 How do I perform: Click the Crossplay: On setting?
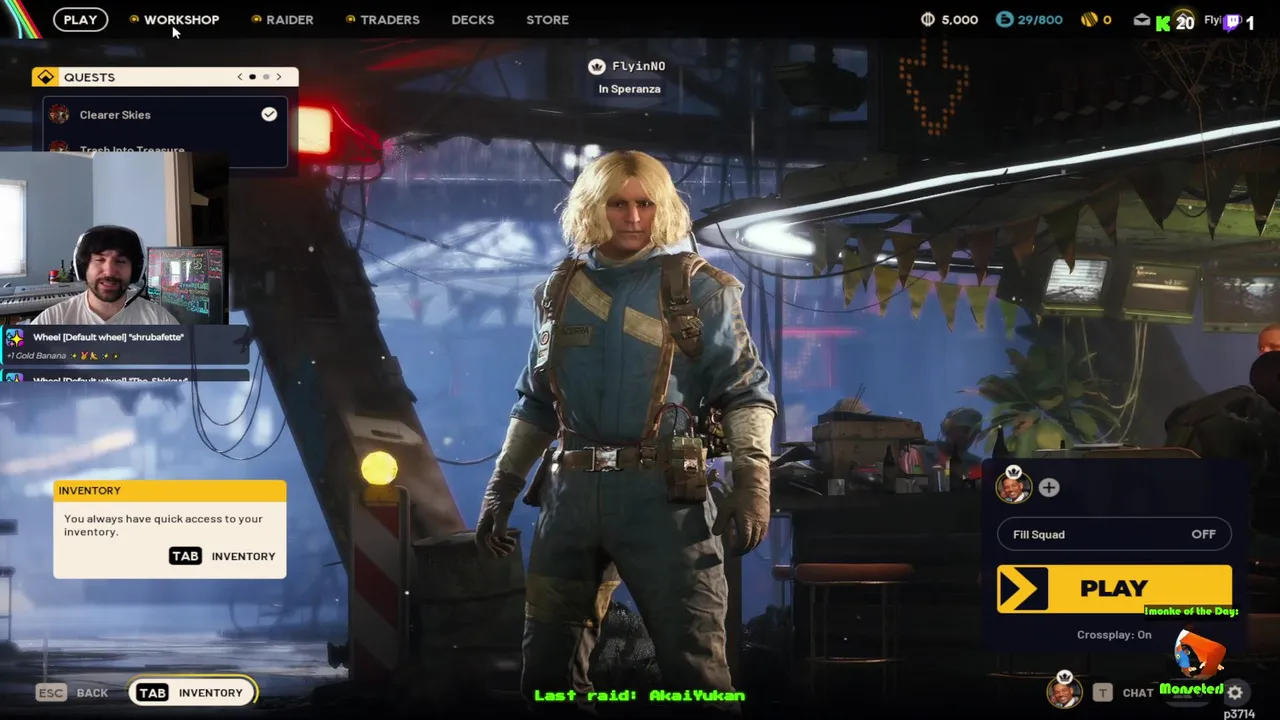point(1114,634)
